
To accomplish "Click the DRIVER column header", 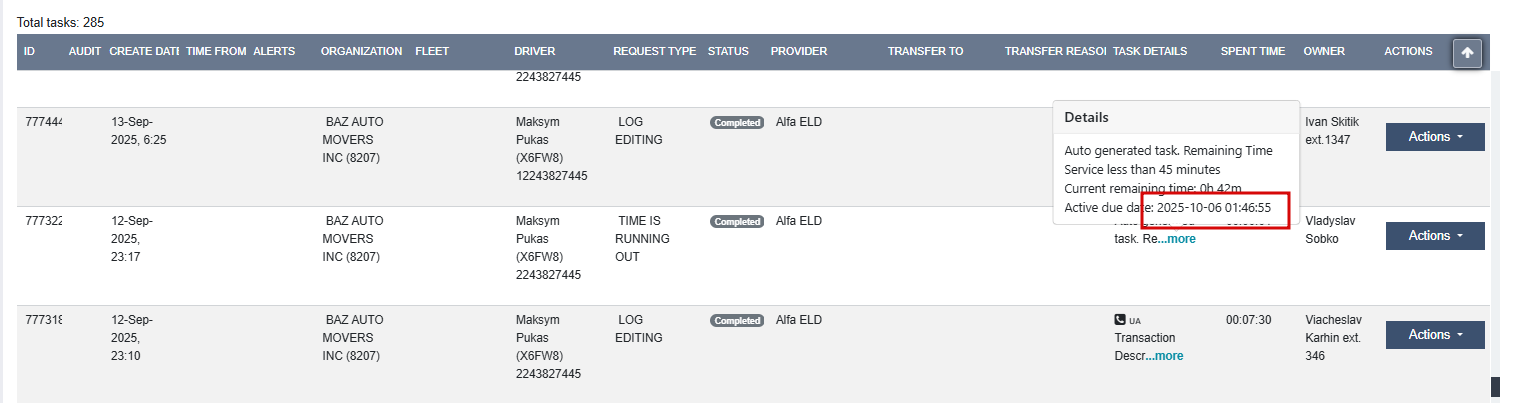I will pos(534,51).
